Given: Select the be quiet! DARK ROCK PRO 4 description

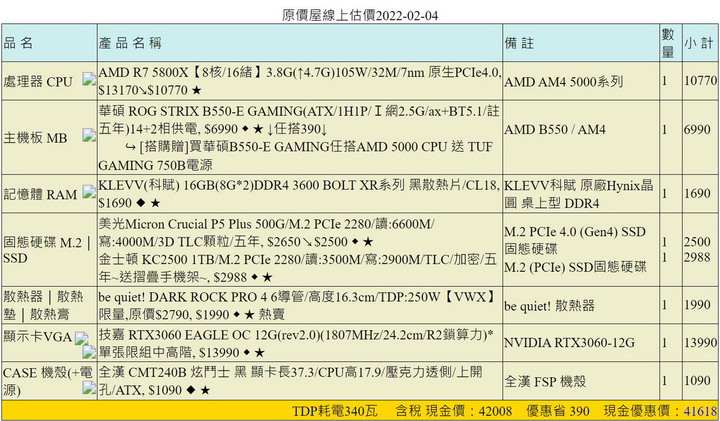Looking at the screenshot, I should pyautogui.click(x=297, y=305).
